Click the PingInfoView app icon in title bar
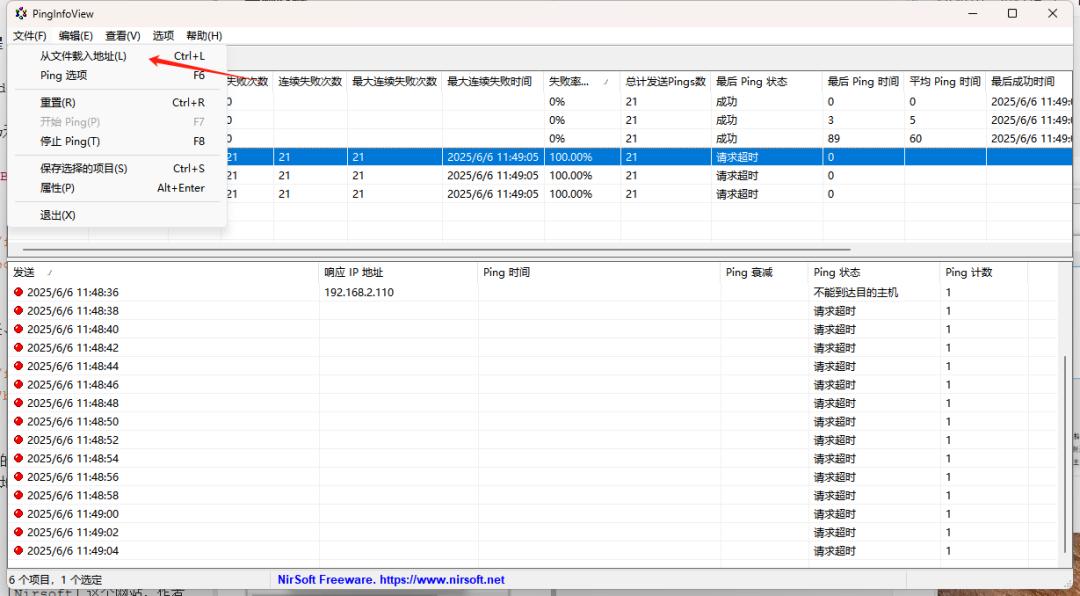Screen dimensions: 1080x596 click(21, 14)
